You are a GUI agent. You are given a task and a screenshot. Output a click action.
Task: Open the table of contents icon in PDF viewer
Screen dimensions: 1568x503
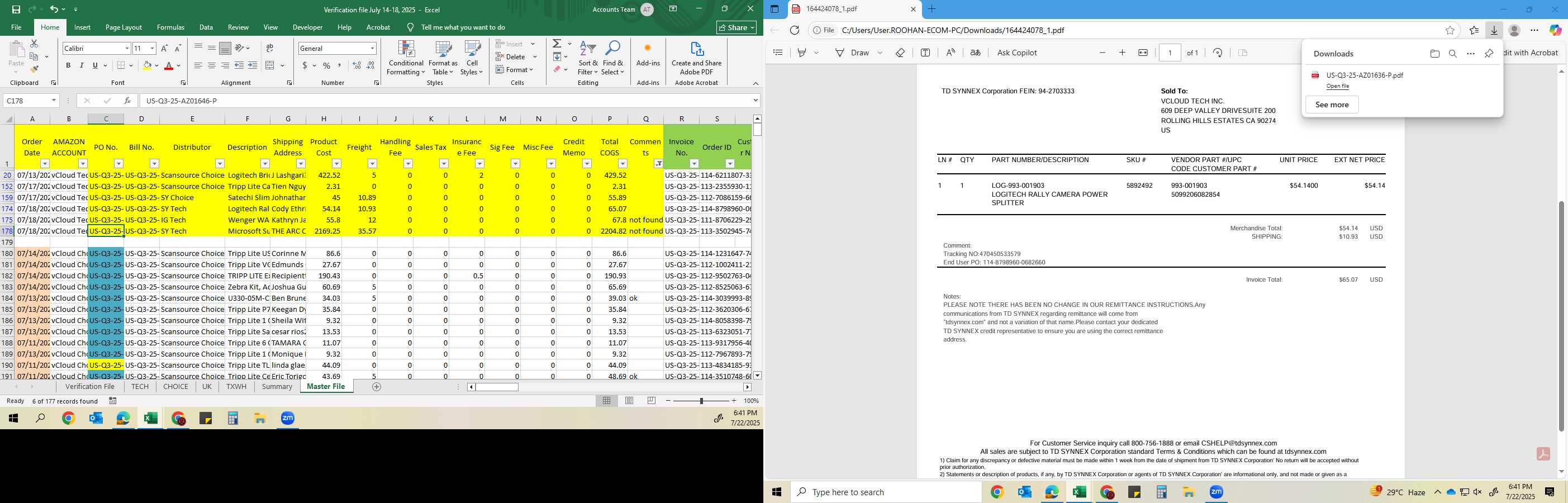point(778,53)
